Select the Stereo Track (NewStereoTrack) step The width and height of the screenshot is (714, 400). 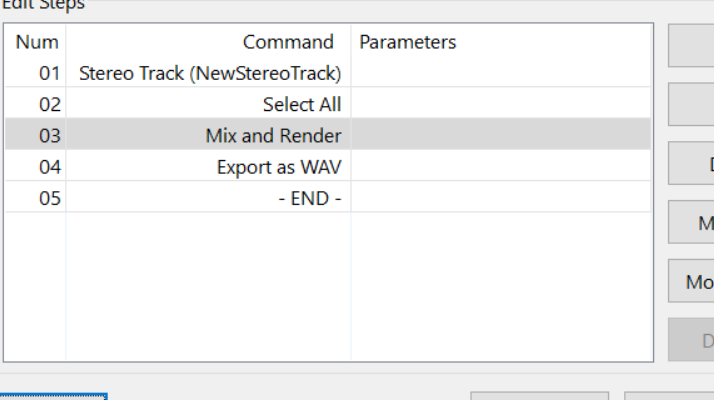click(328, 73)
